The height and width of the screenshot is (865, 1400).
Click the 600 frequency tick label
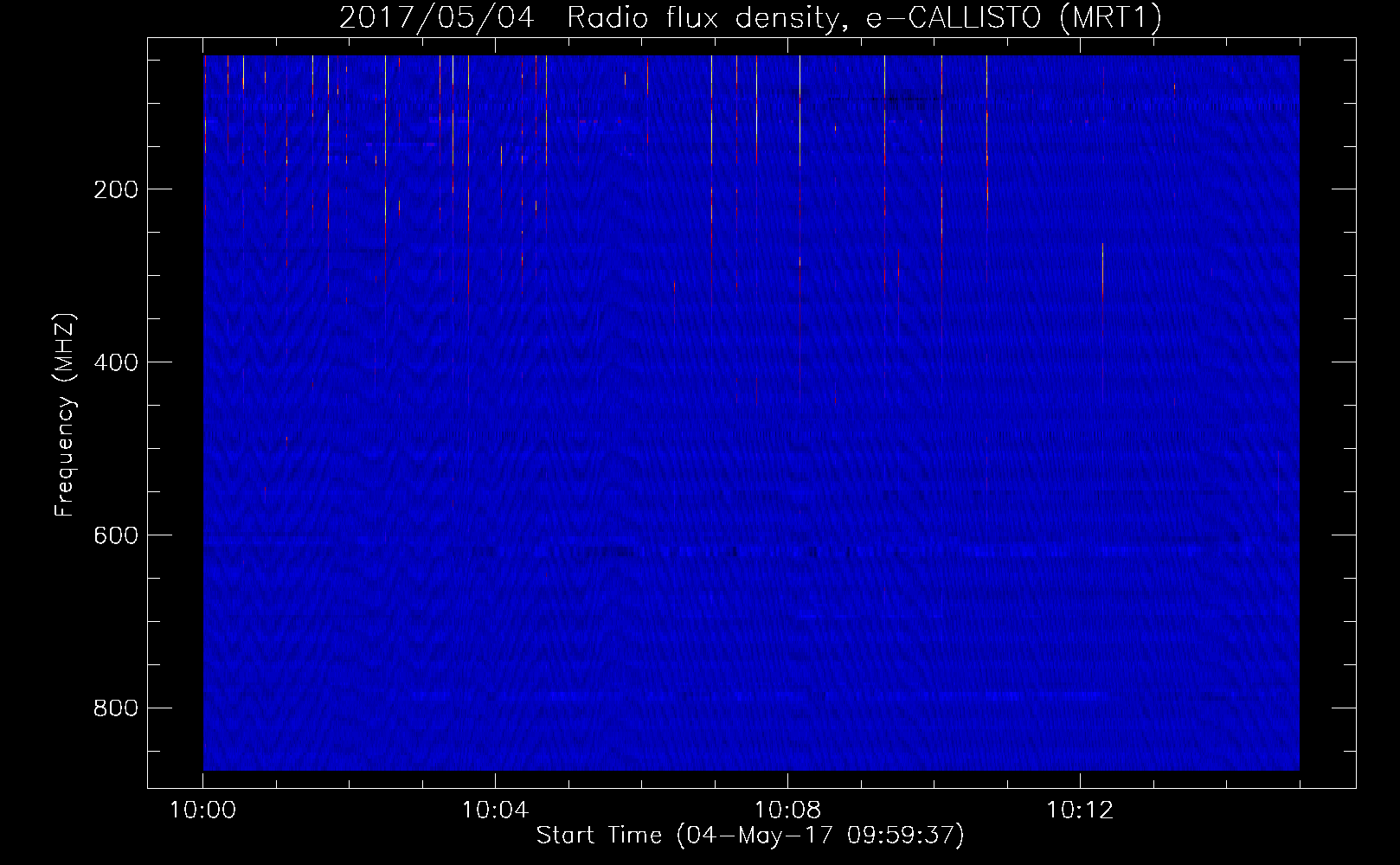[116, 535]
